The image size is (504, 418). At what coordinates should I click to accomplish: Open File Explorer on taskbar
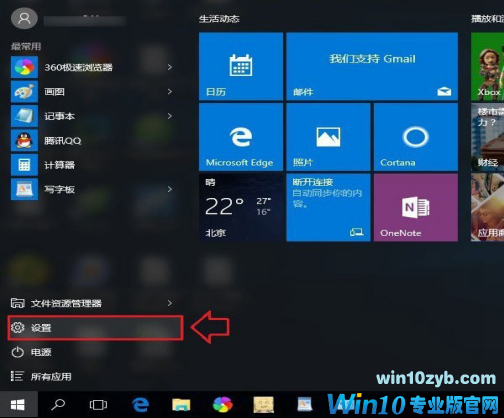click(x=181, y=405)
